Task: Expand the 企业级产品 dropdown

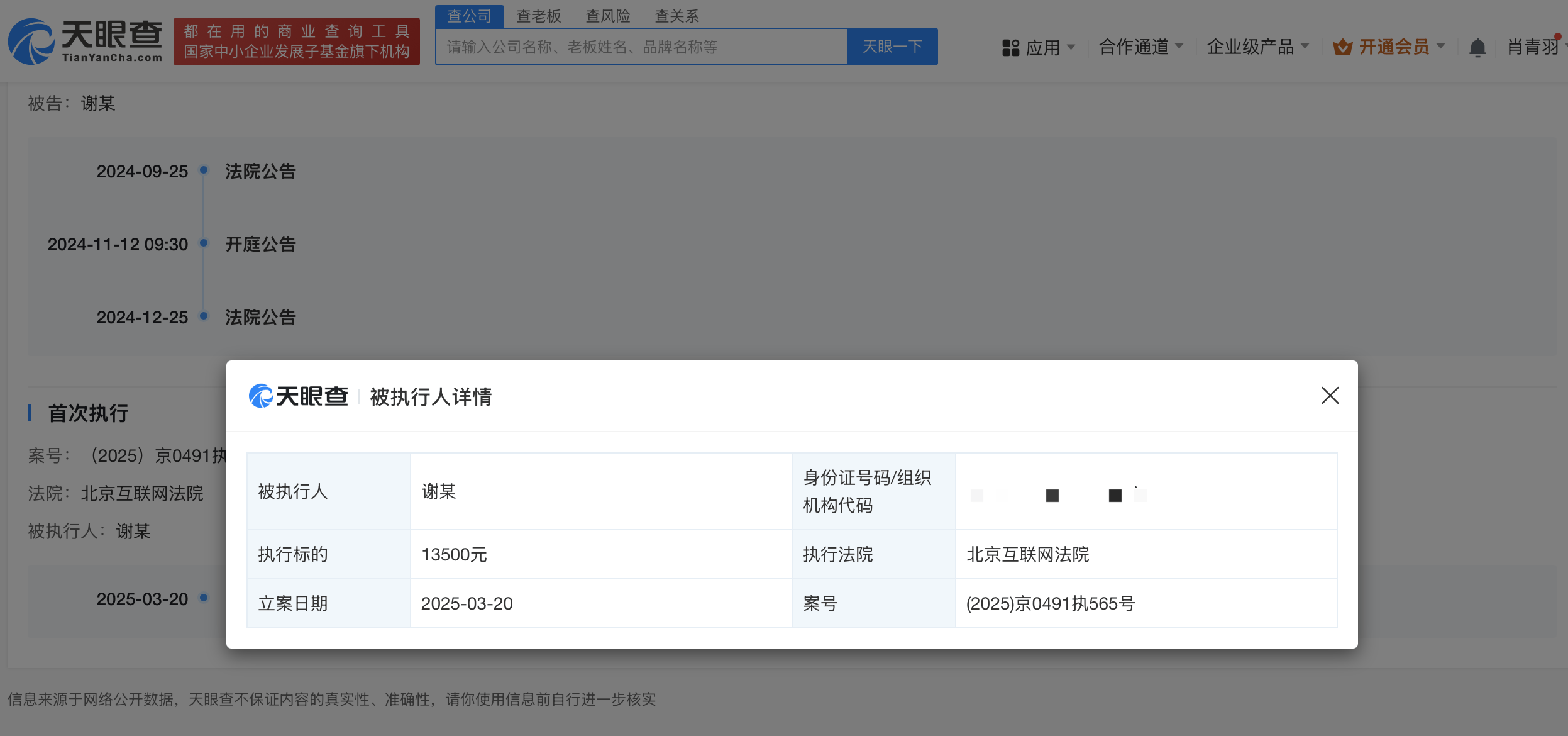Action: click(1257, 47)
